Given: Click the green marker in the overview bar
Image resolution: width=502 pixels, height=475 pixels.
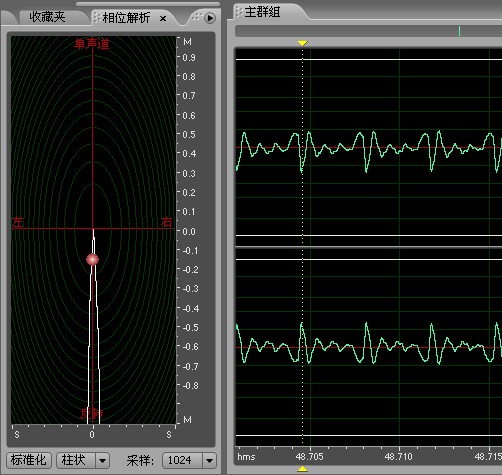Looking at the screenshot, I should (x=459, y=31).
